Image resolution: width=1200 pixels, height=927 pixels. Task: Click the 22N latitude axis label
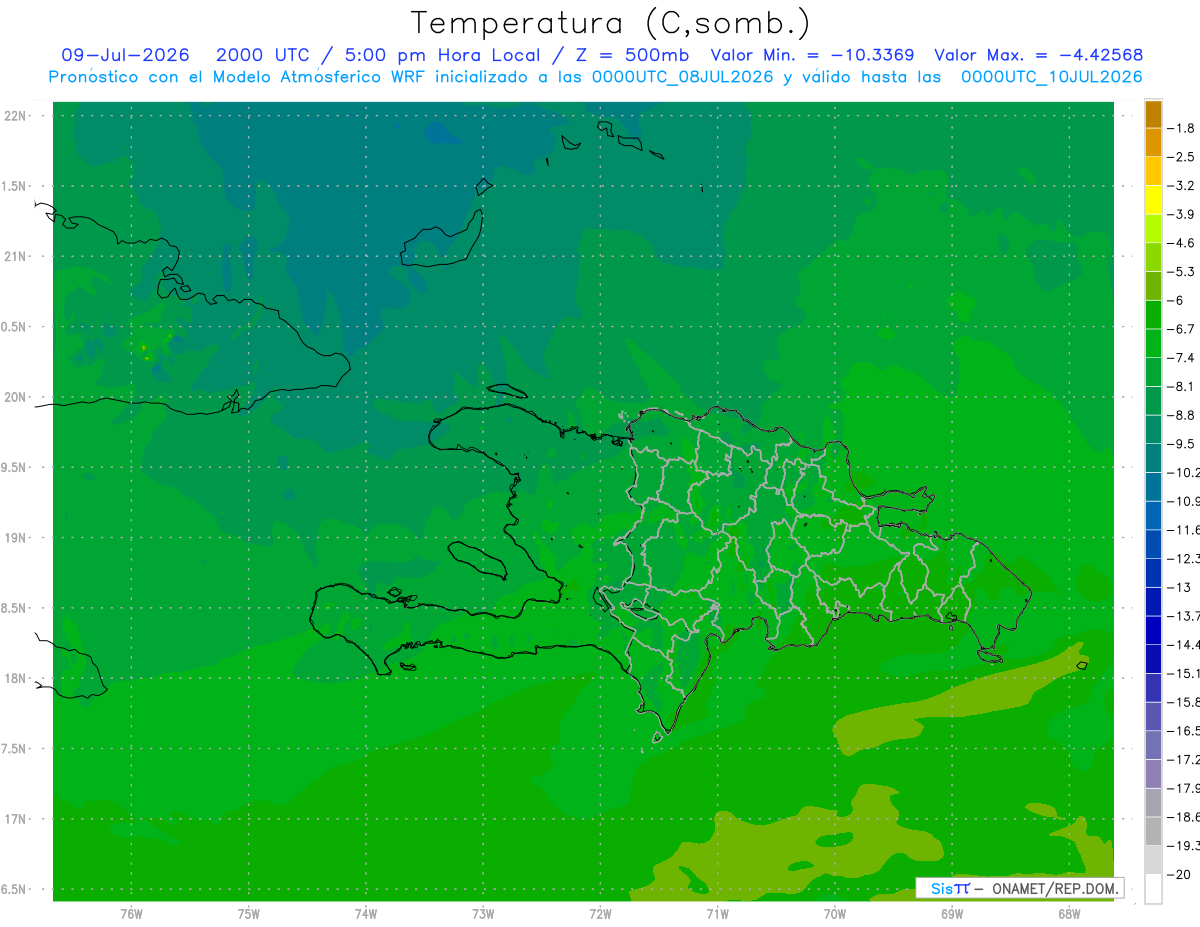coord(16,116)
